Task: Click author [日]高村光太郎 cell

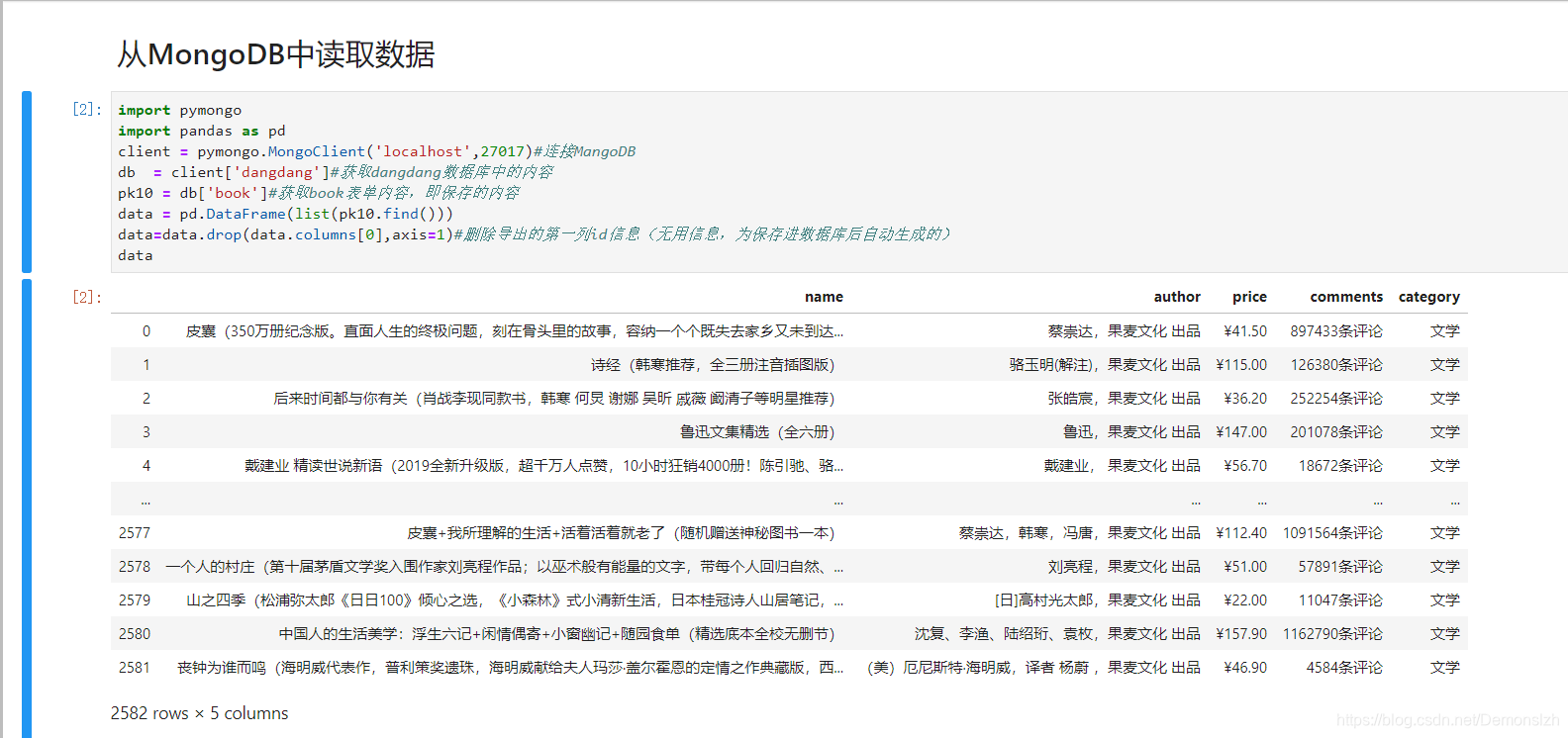Action: pos(1098,600)
